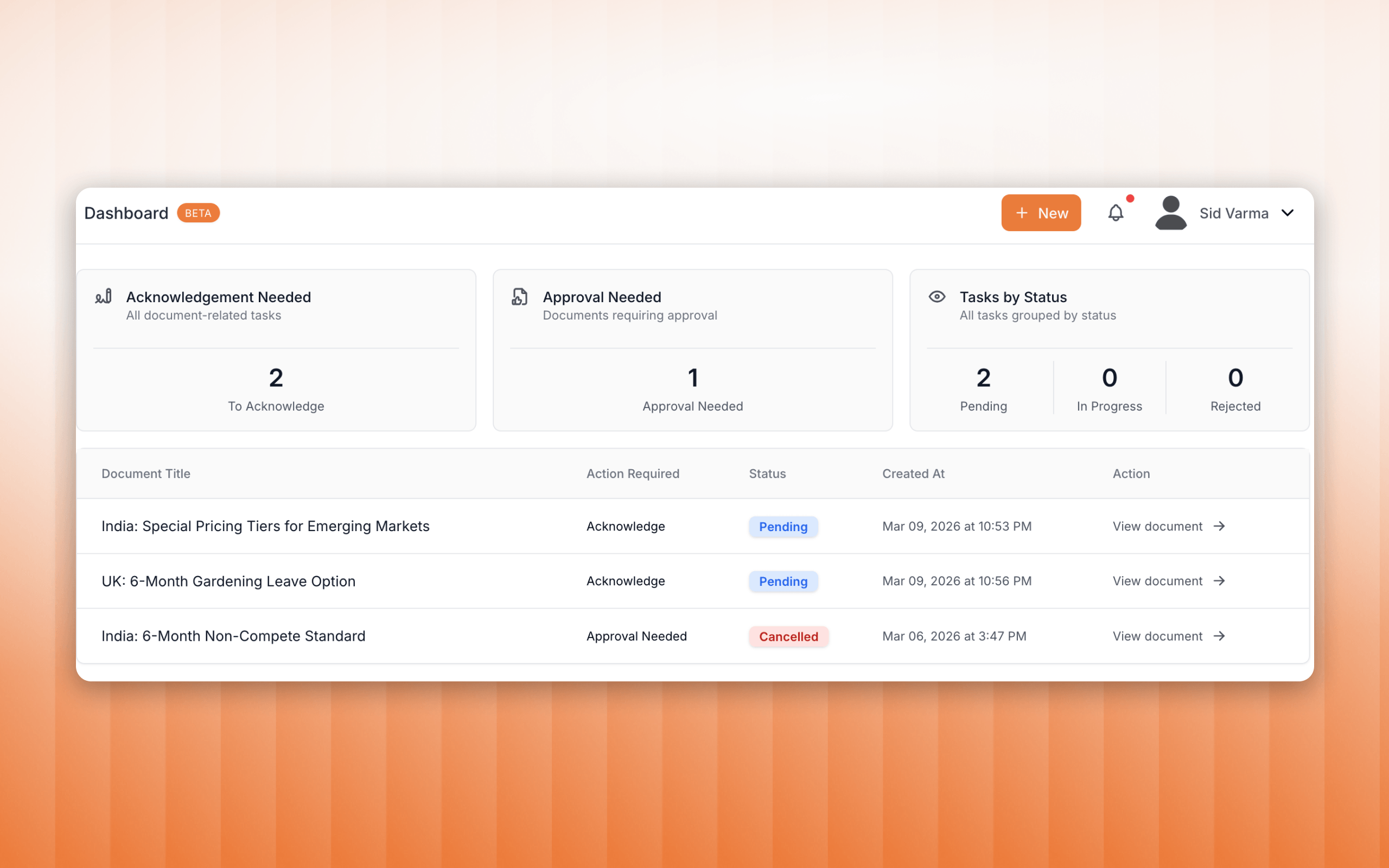Expand the Sid Varma account chevron
This screenshot has height=868, width=1389.
1288,213
